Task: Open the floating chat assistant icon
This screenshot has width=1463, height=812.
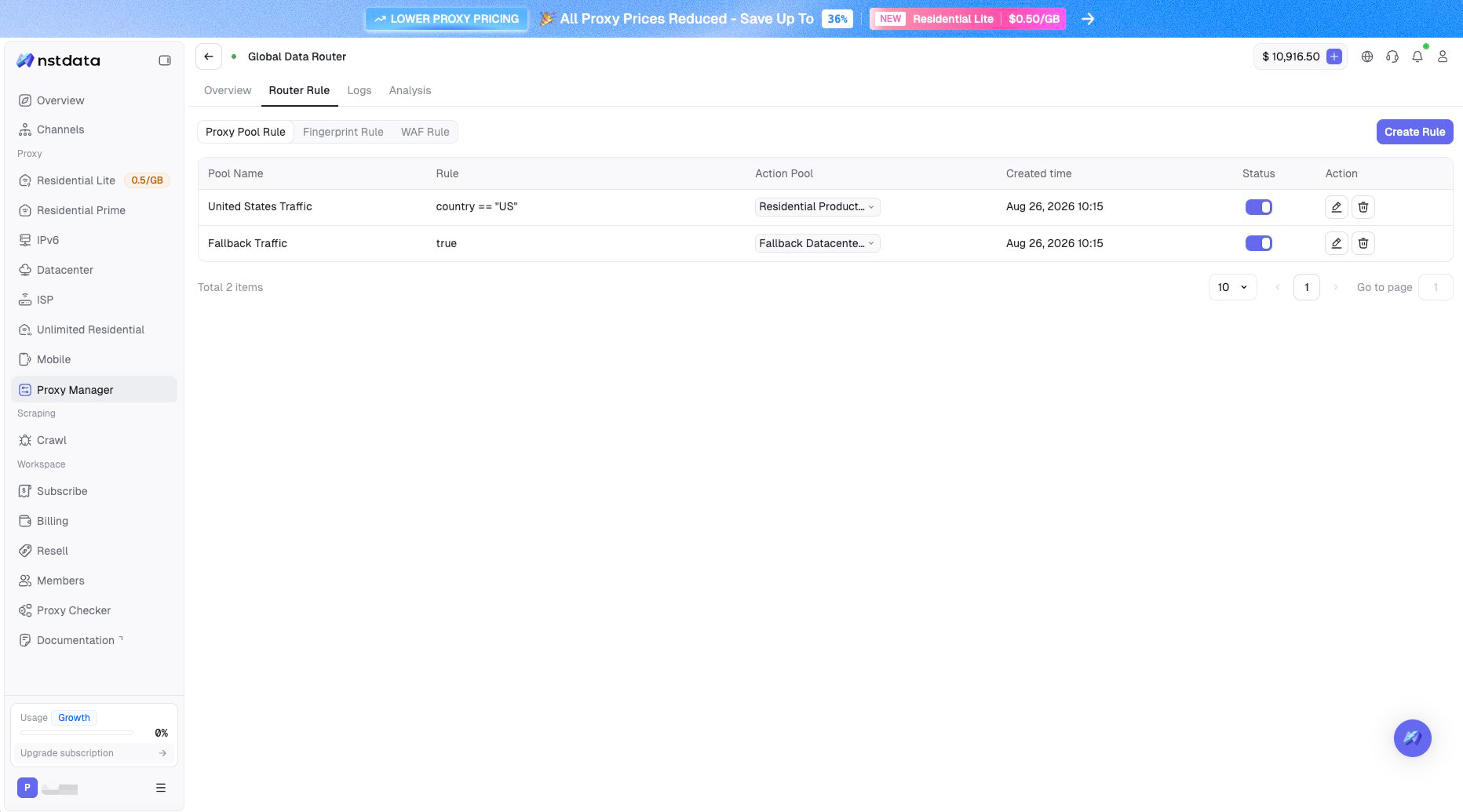Action: 1413,738
